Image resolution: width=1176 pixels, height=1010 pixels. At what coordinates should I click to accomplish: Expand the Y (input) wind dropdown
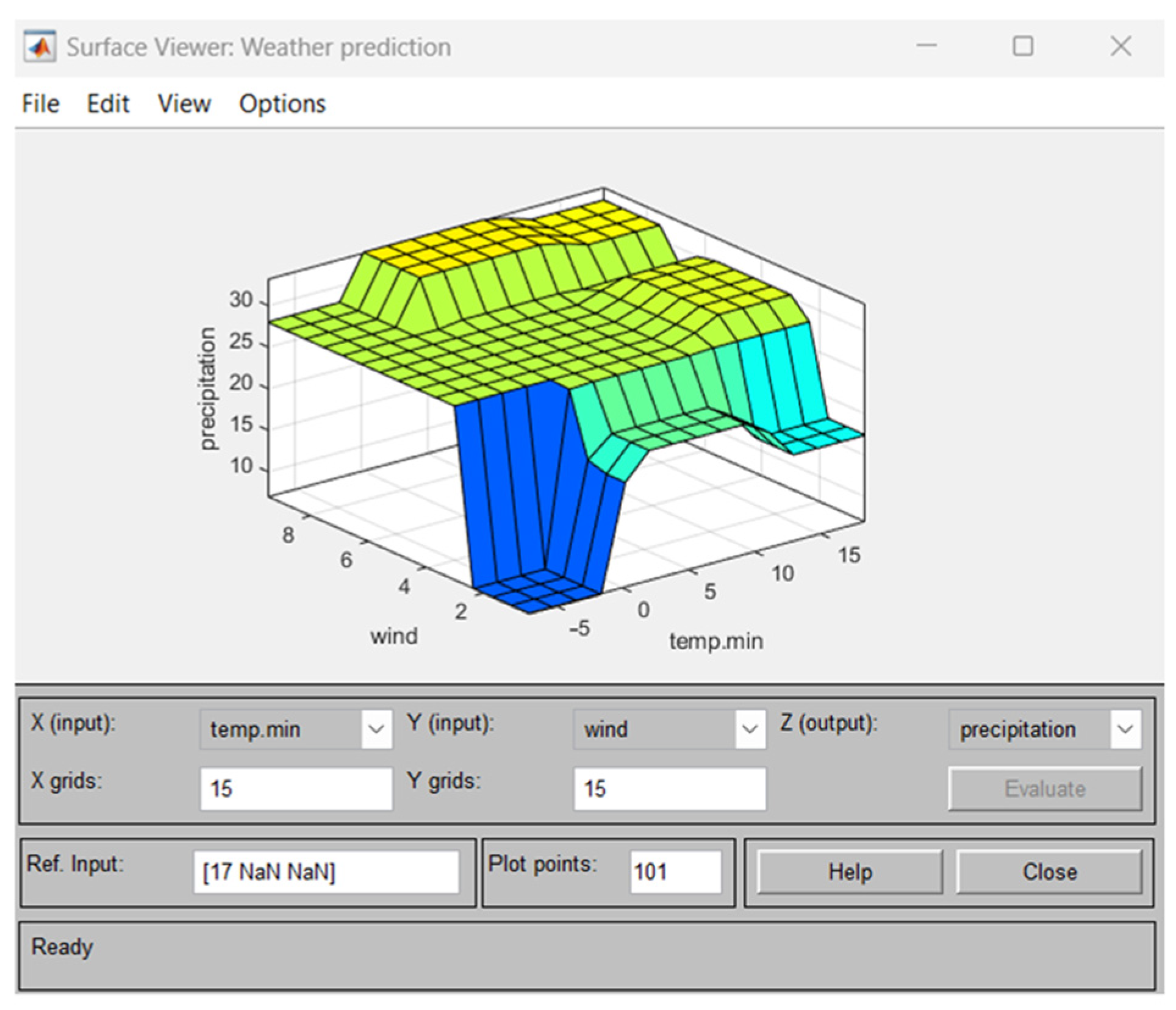(750, 729)
